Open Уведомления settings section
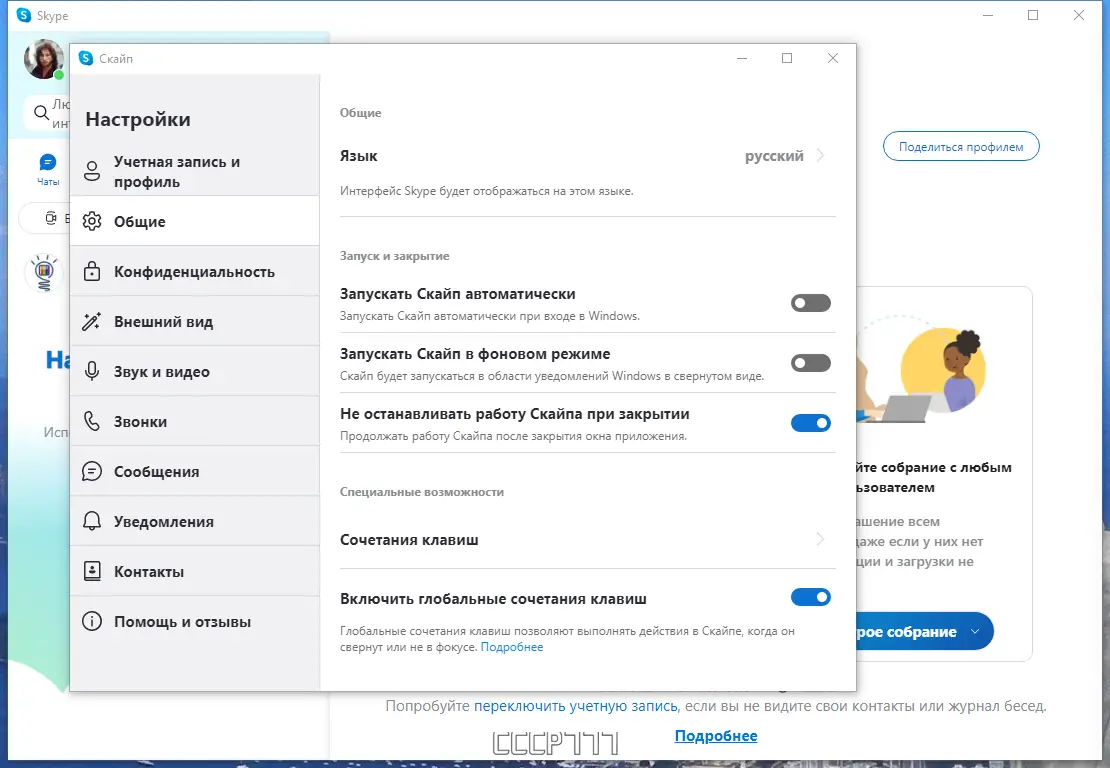Screen dimensions: 1110x768 coord(195,521)
